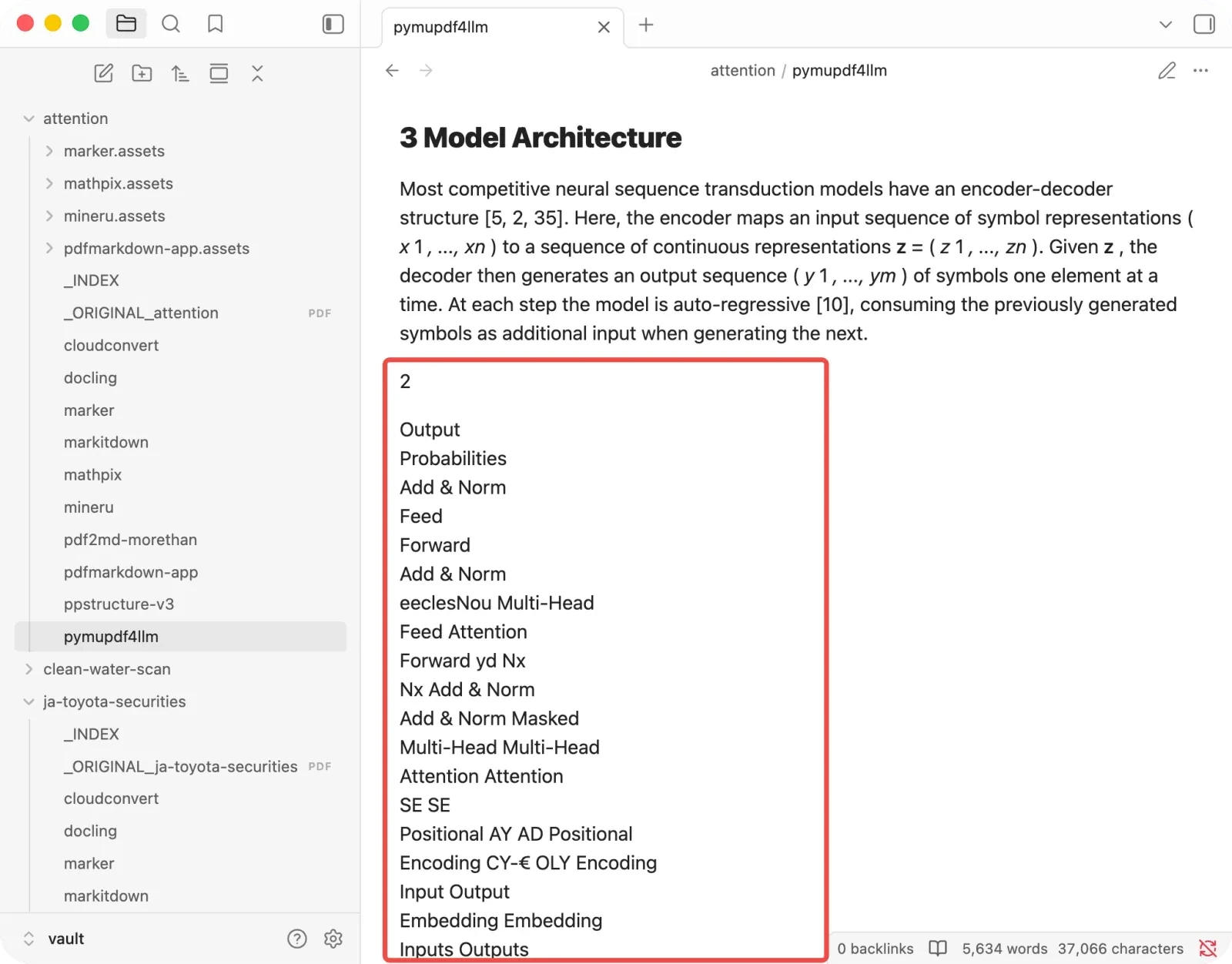Click the 37,066 characters count
The image size is (1232, 964).
tap(1120, 949)
